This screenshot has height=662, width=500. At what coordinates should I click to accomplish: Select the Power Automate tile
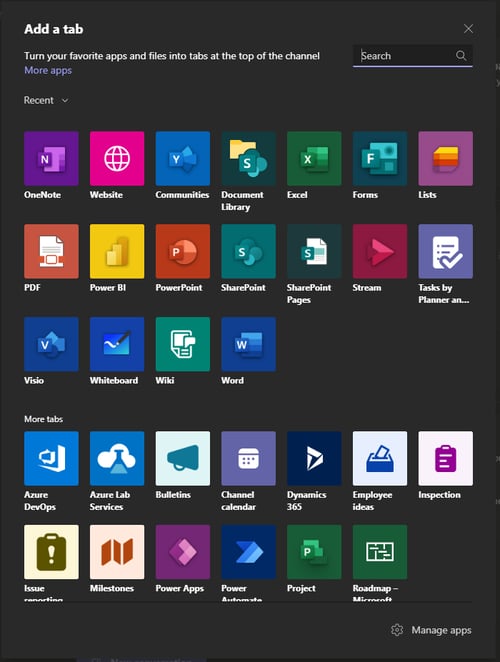248,552
